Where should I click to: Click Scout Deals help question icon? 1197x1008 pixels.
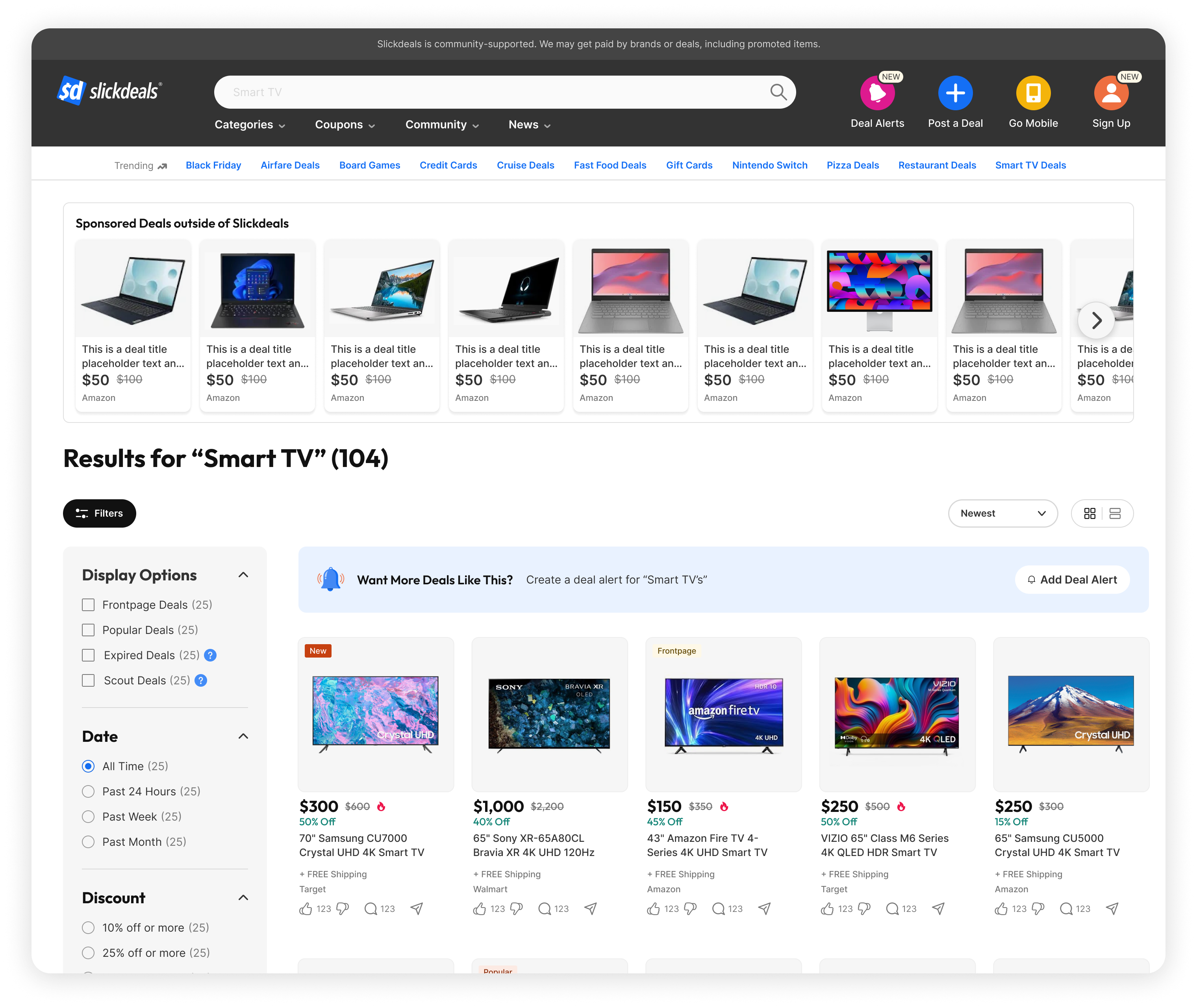point(200,680)
